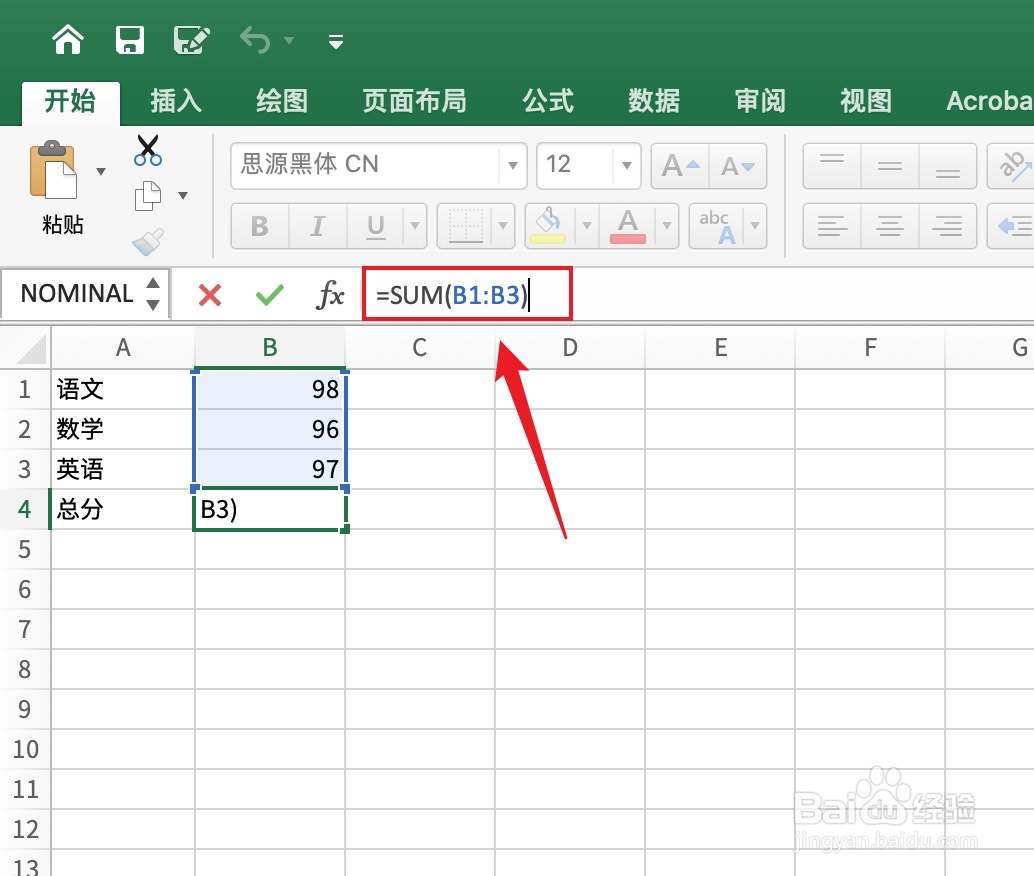
Task: Expand the copy options arrow
Action: click(x=183, y=195)
